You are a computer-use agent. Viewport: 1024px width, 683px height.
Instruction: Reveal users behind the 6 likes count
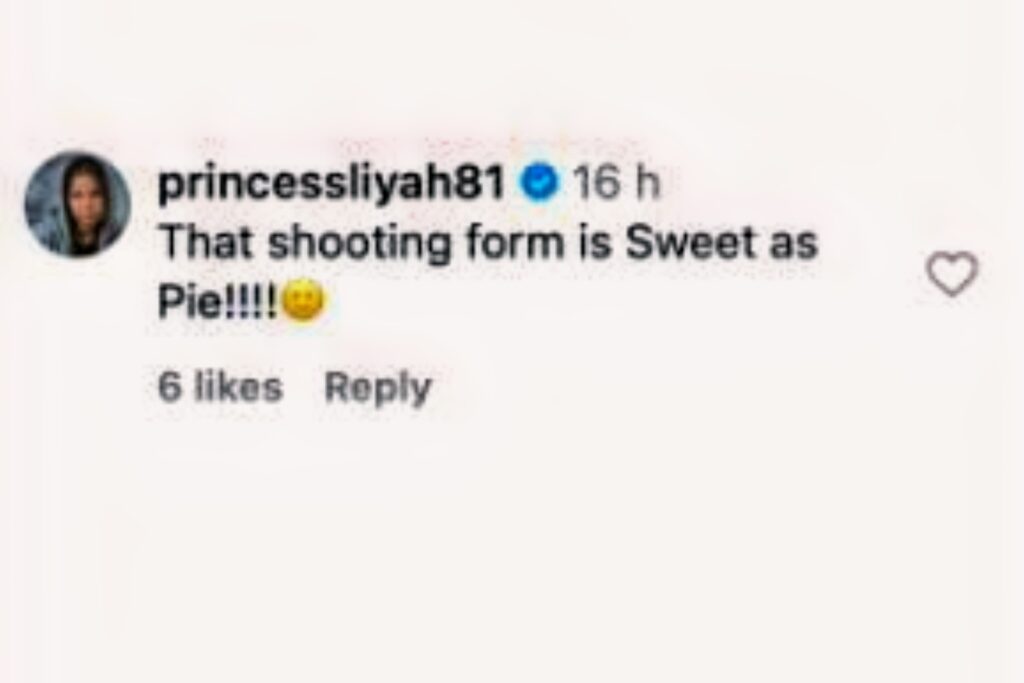pyautogui.click(x=222, y=386)
